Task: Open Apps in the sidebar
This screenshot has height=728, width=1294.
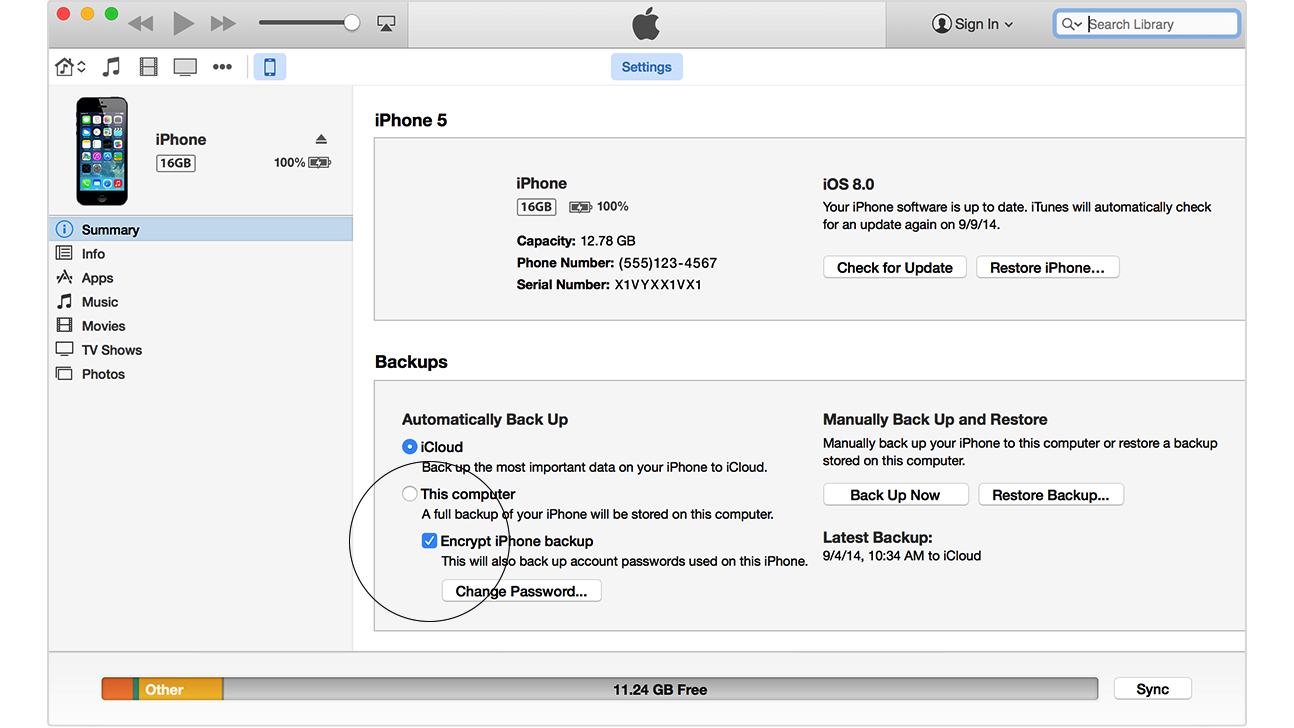Action: tap(200, 278)
